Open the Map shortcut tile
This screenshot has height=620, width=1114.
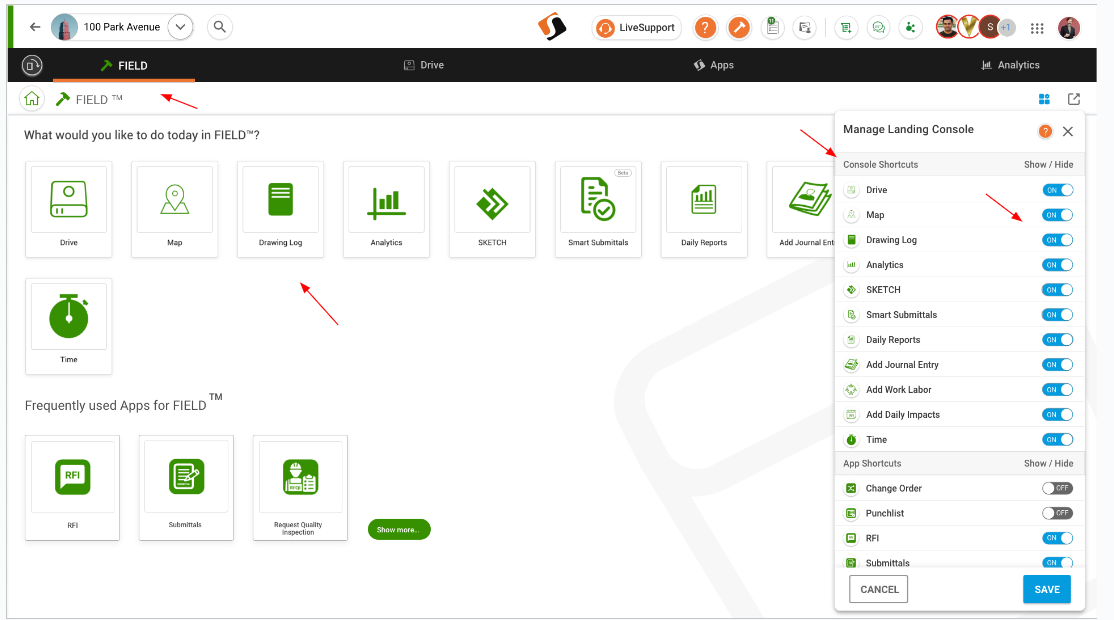pyautogui.click(x=175, y=209)
